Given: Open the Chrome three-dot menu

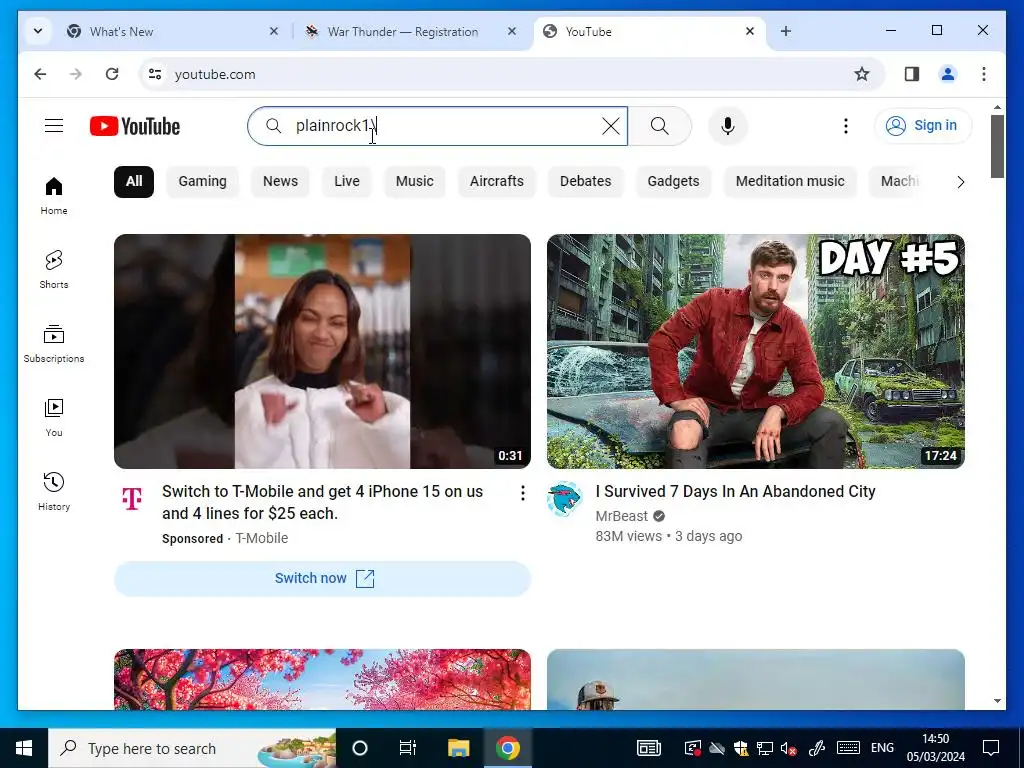Looking at the screenshot, I should [x=984, y=74].
